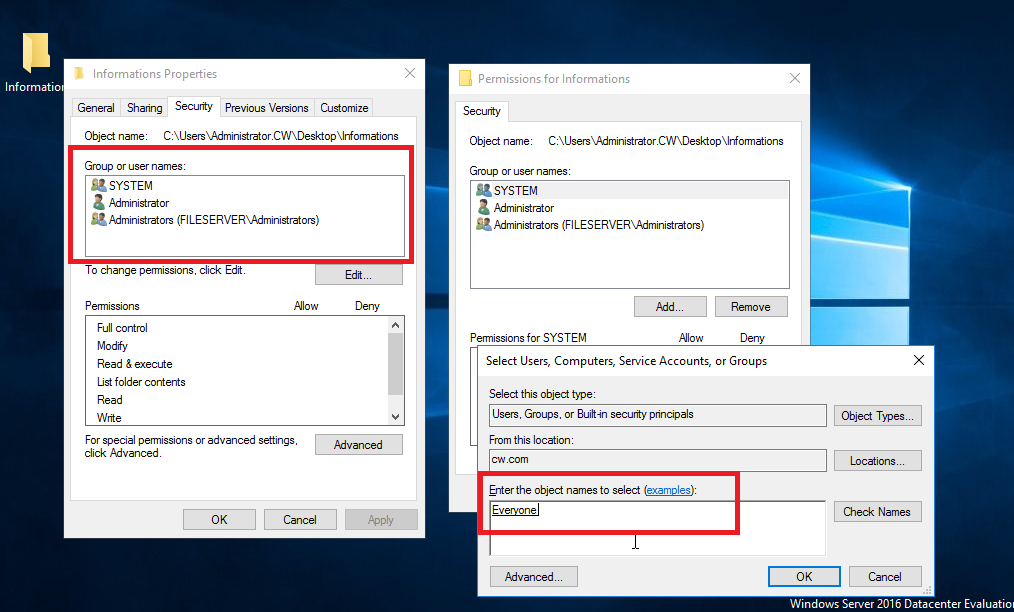Image resolution: width=1014 pixels, height=612 pixels.
Task: Select Administrators group icon in Properties list
Action: [x=98, y=220]
